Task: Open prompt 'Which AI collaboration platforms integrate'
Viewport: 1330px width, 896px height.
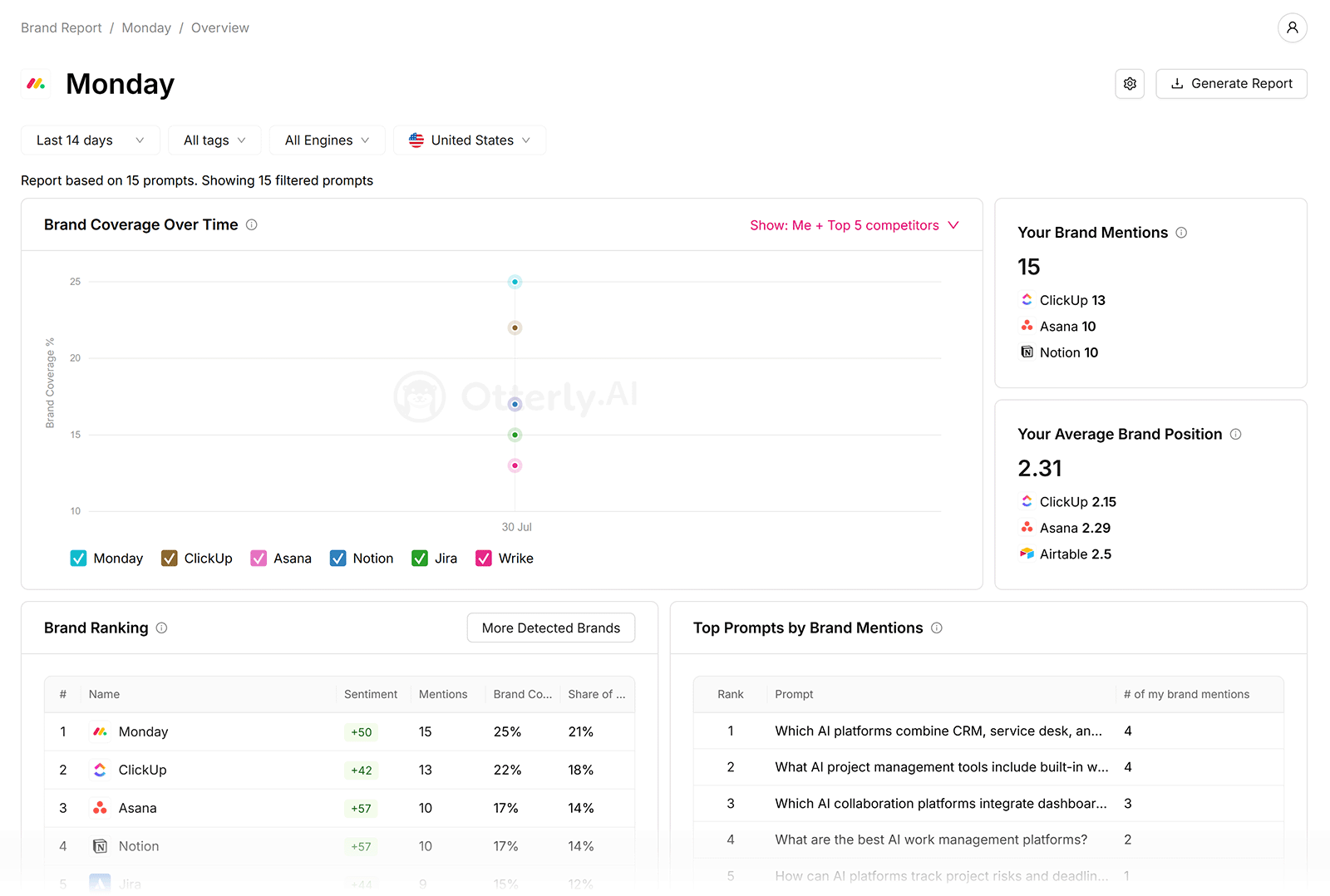Action: pyautogui.click(x=941, y=804)
